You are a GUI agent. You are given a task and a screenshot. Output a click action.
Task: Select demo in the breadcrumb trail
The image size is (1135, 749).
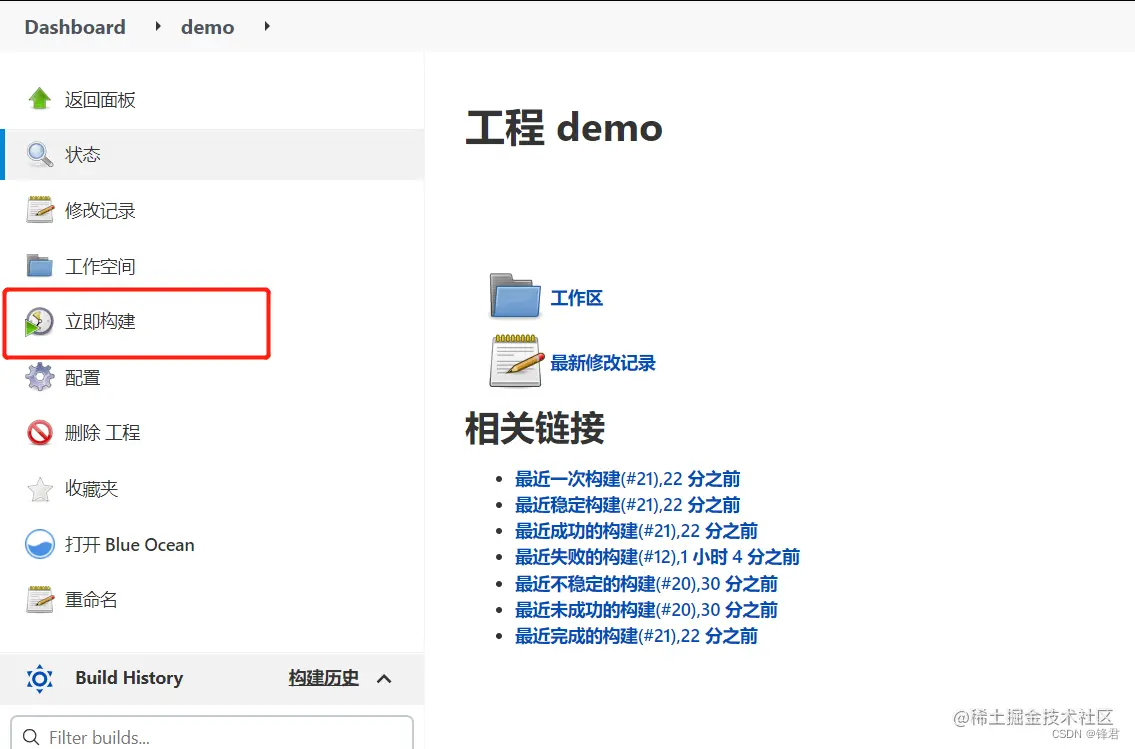click(x=207, y=27)
